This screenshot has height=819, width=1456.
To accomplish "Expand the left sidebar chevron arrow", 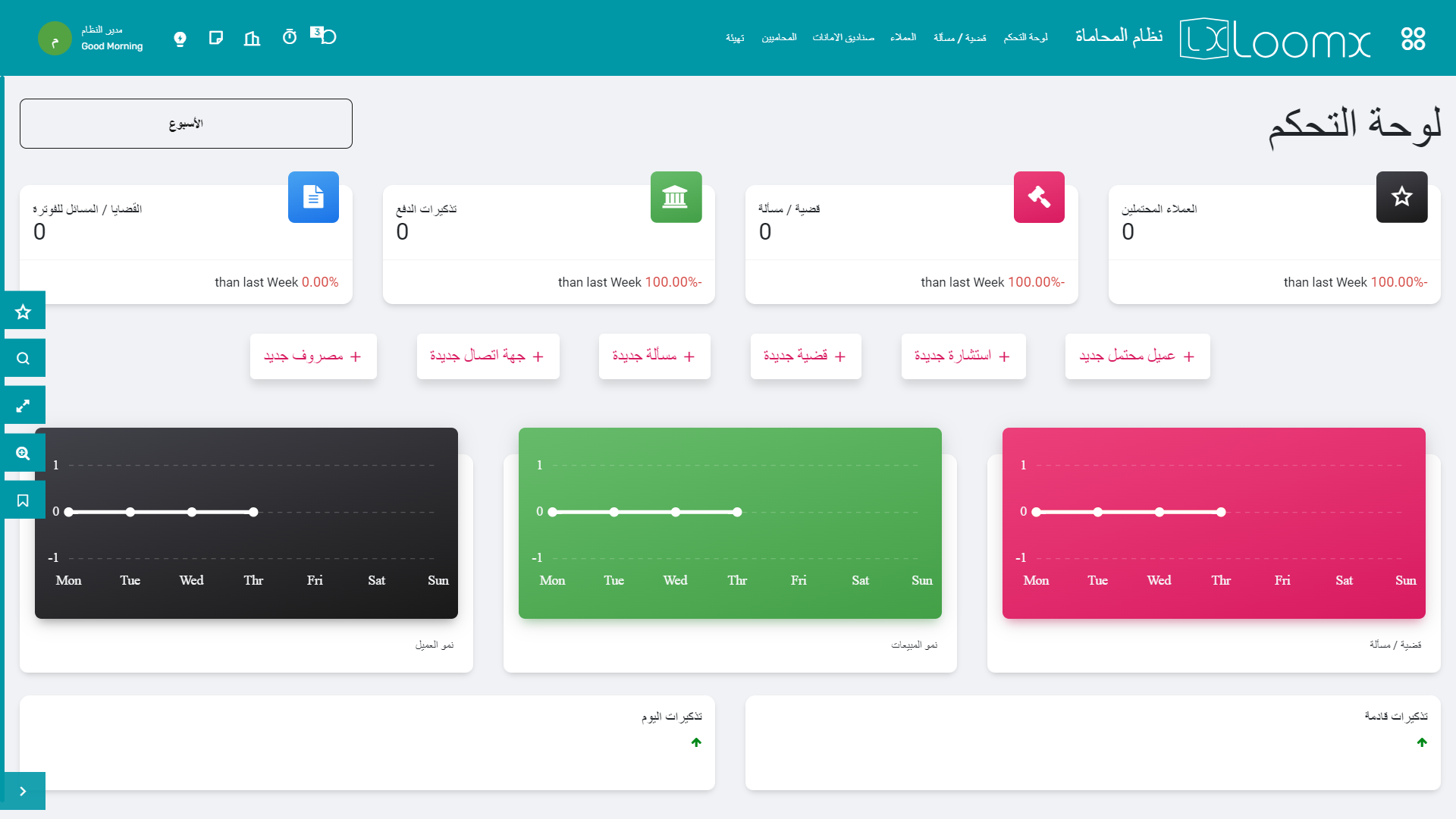I will pos(23,791).
